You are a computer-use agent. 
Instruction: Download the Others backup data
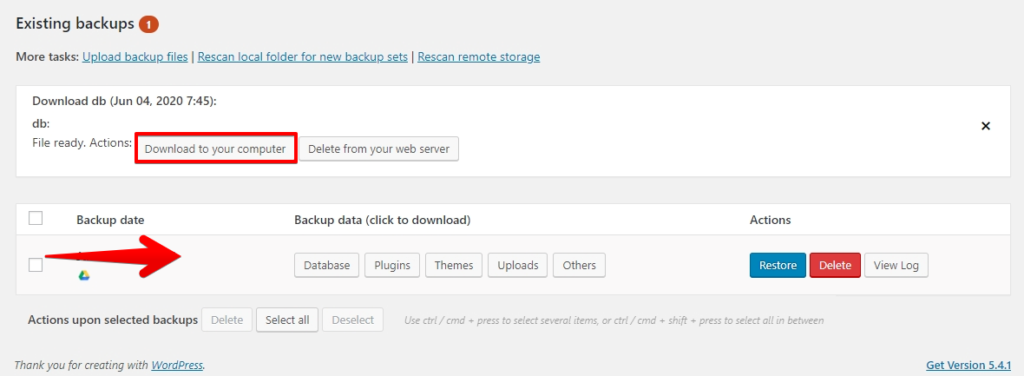[579, 266]
